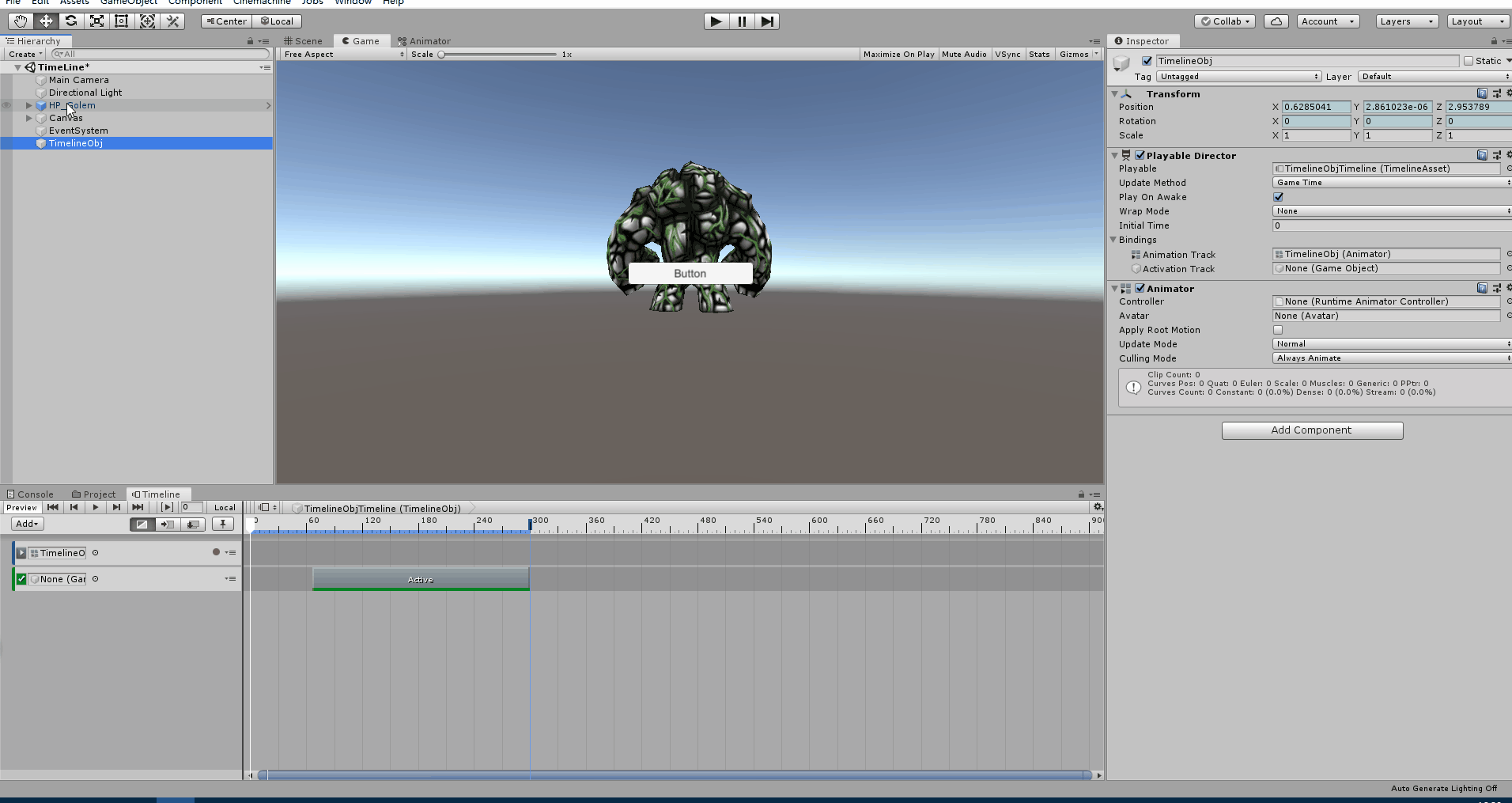
Task: Toggle Timeline play range mode
Action: click(167, 507)
